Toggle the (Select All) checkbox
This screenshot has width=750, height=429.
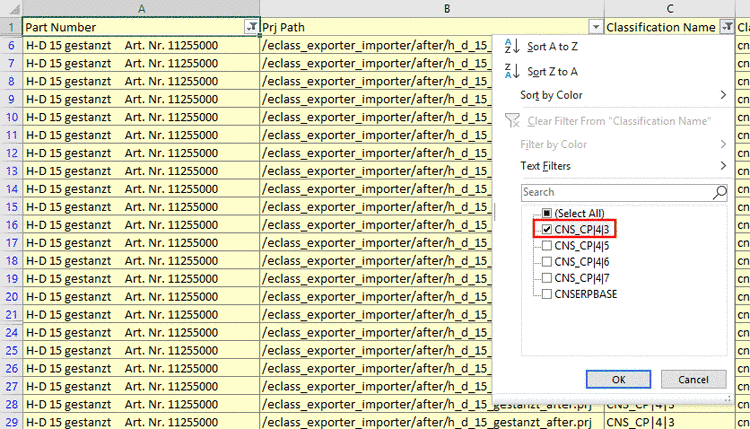coord(547,213)
